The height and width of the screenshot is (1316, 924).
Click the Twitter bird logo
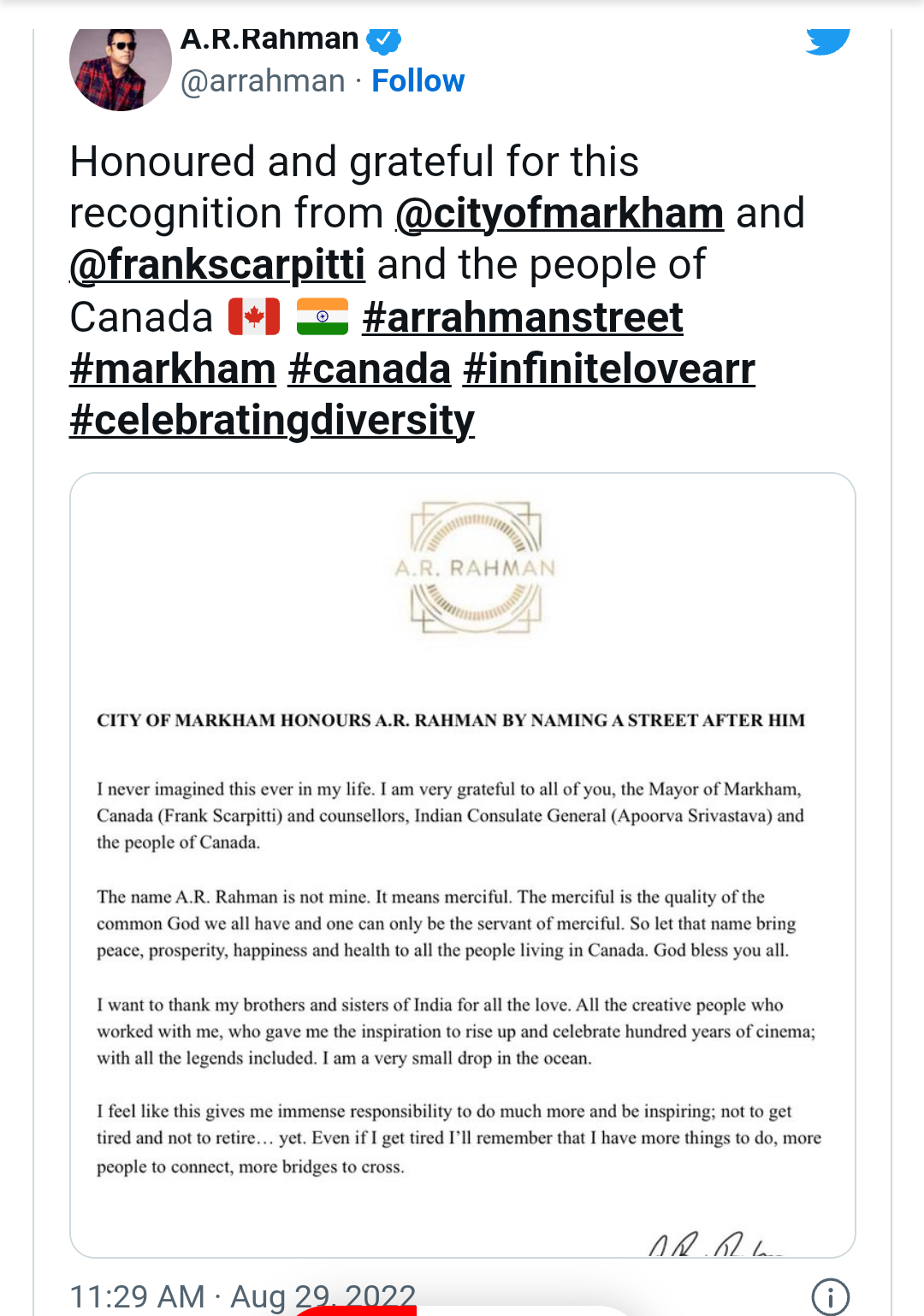pos(827,41)
